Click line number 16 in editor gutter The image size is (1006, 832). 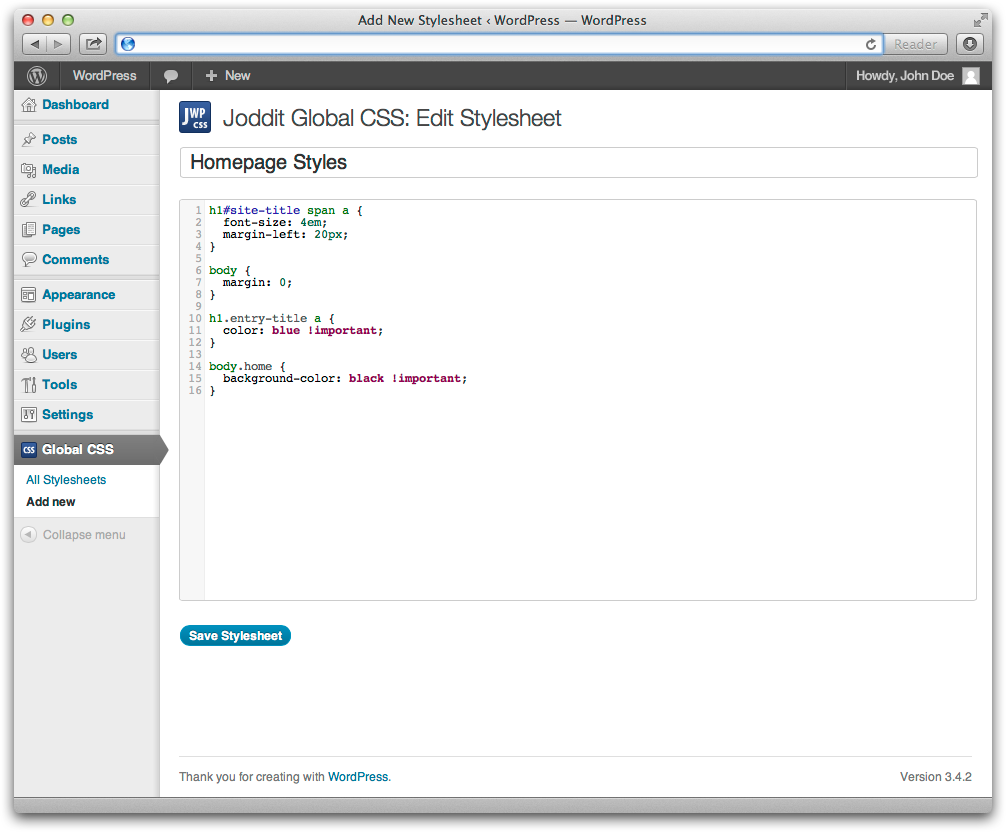(x=195, y=390)
